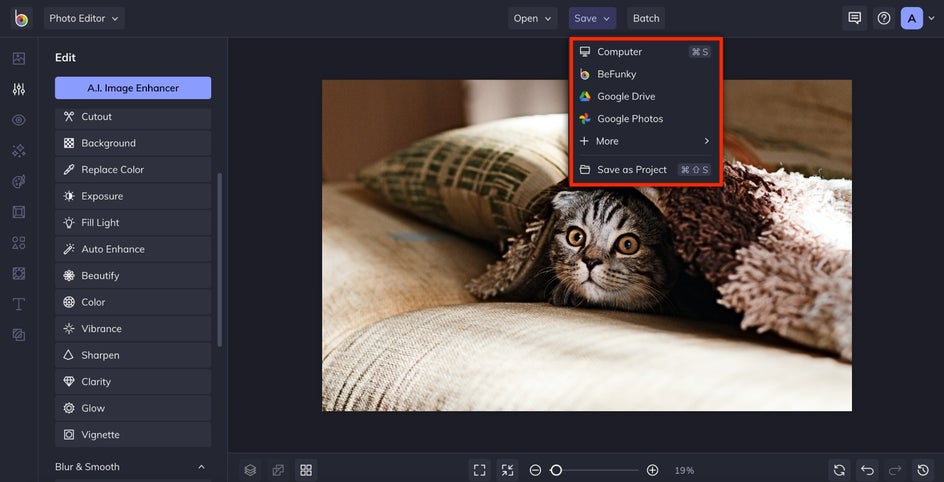
Task: Open the feedback chat icon
Action: pos(854,18)
